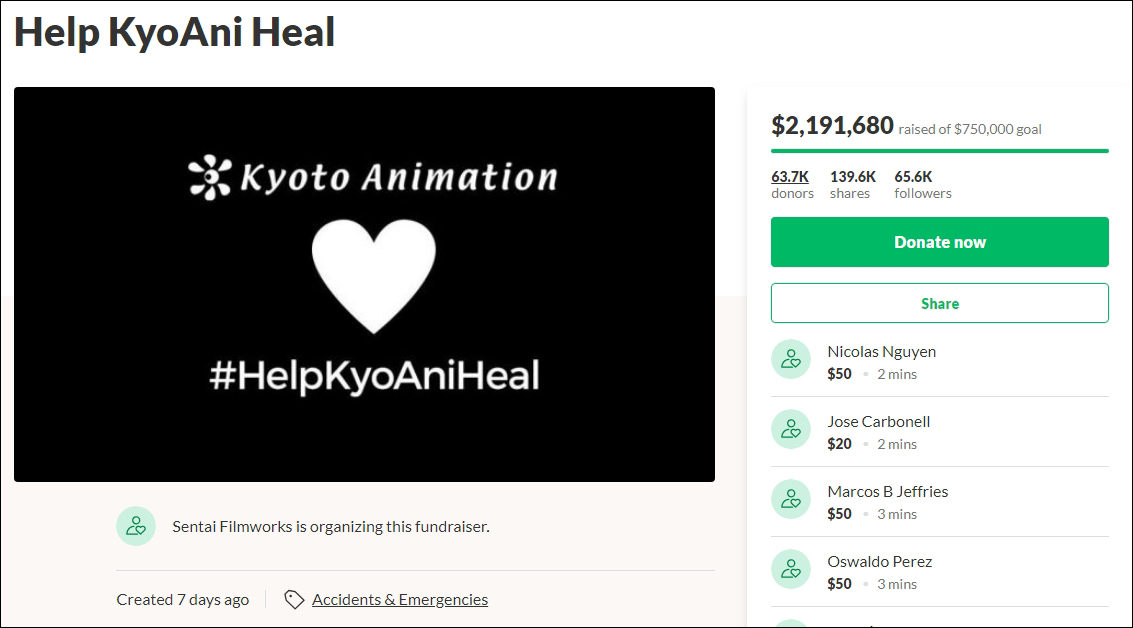Click the Help KyoAni Heal page title
The width and height of the screenshot is (1133, 628).
coord(174,32)
